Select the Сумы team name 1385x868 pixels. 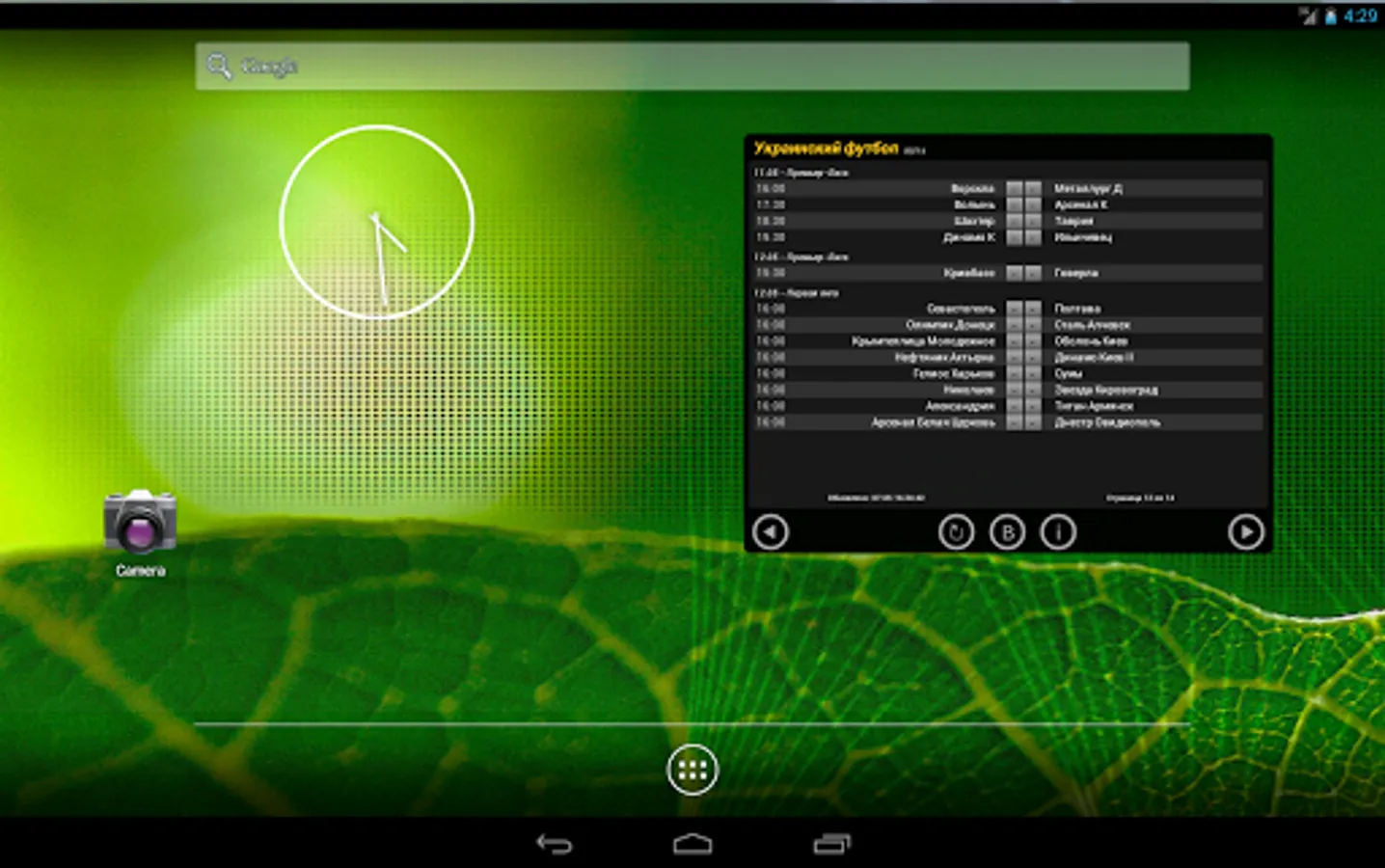[1068, 373]
